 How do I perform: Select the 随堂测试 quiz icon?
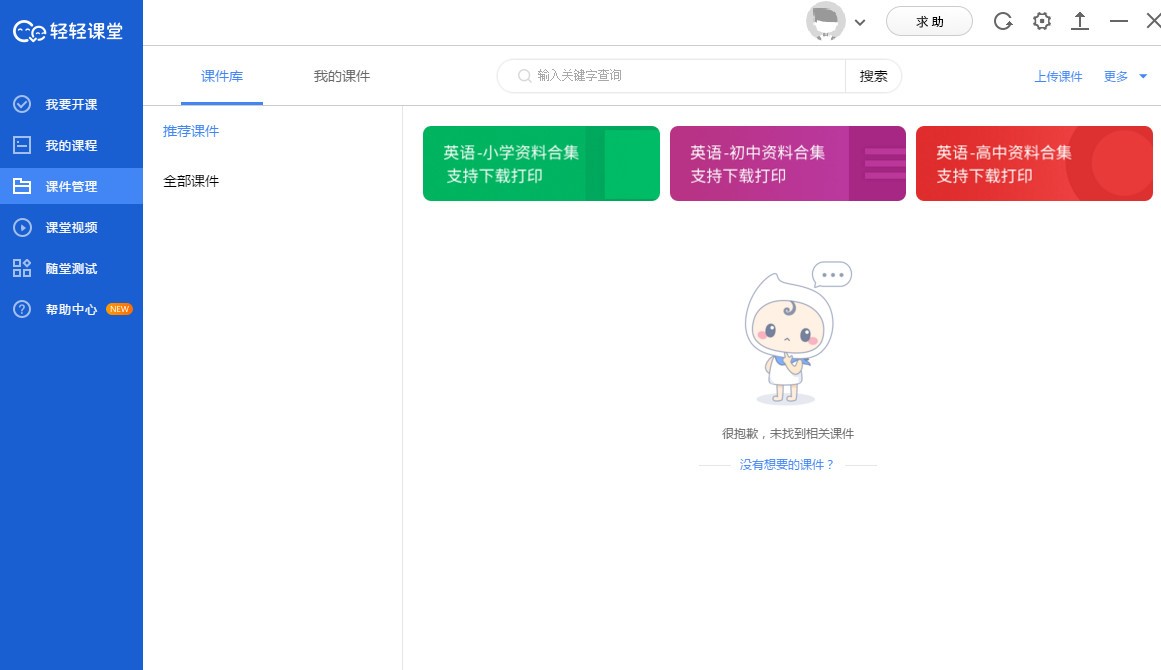(22, 268)
